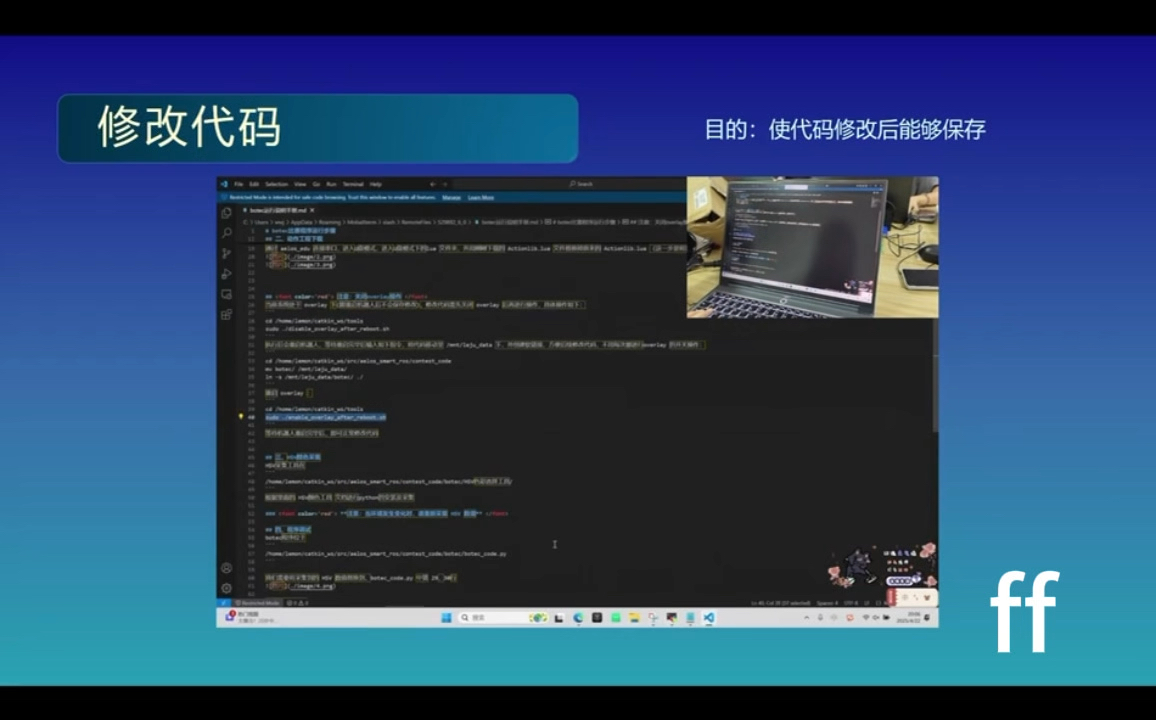Open the Windows Start menu
This screenshot has width=1156, height=720.
tap(446, 618)
